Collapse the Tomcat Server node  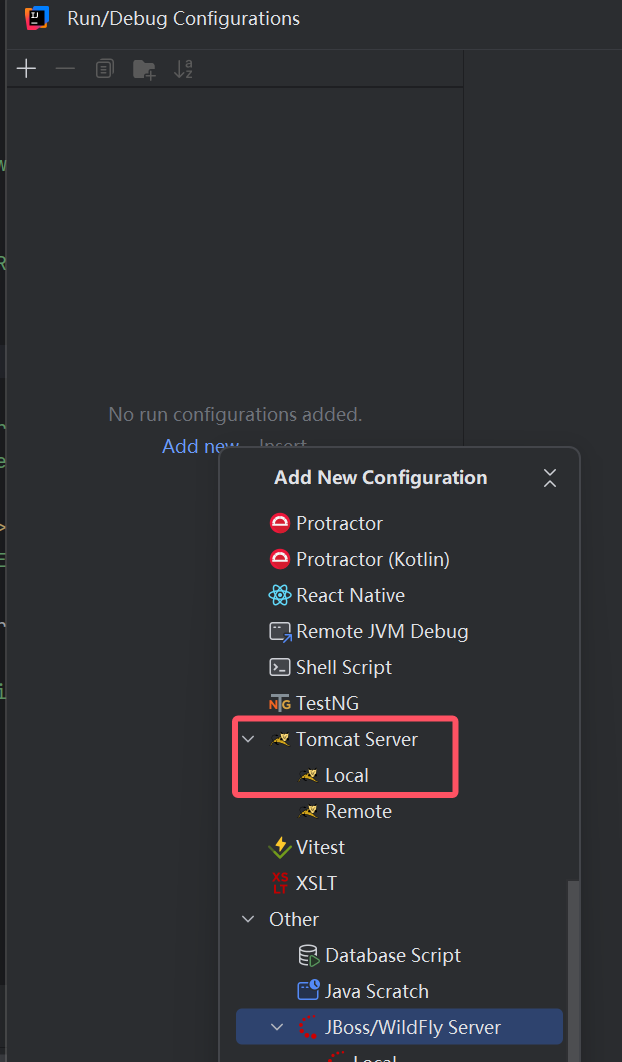point(249,739)
